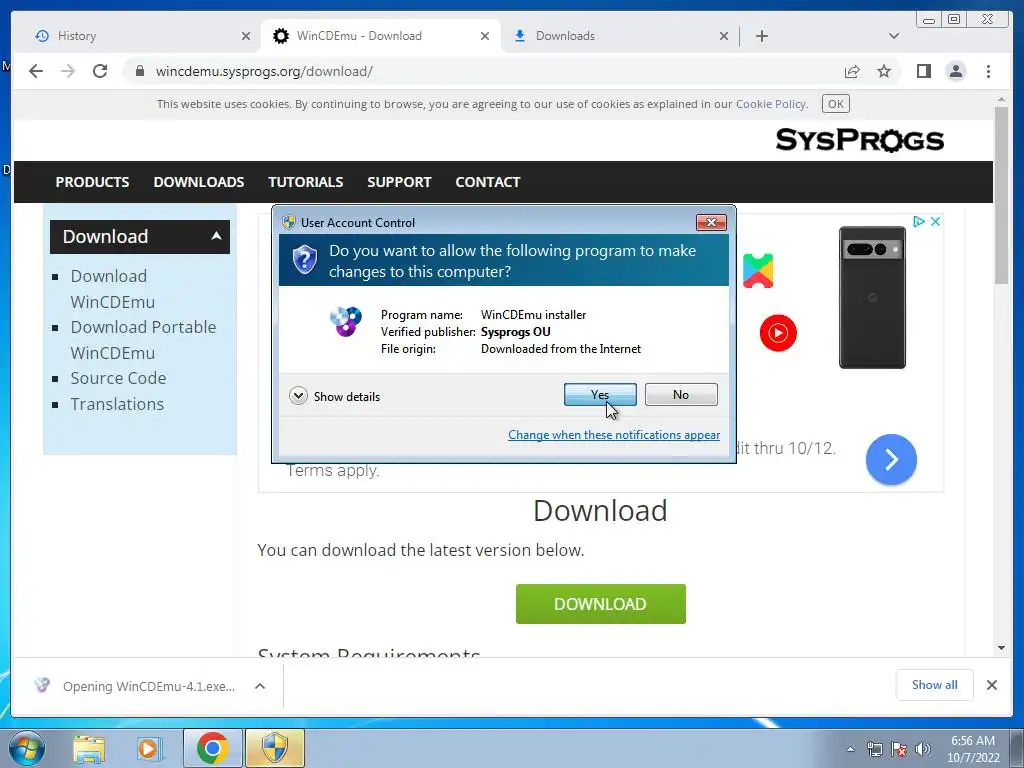Click the AdChoices icon on ad
This screenshot has width=1024, height=768.
click(x=918, y=221)
